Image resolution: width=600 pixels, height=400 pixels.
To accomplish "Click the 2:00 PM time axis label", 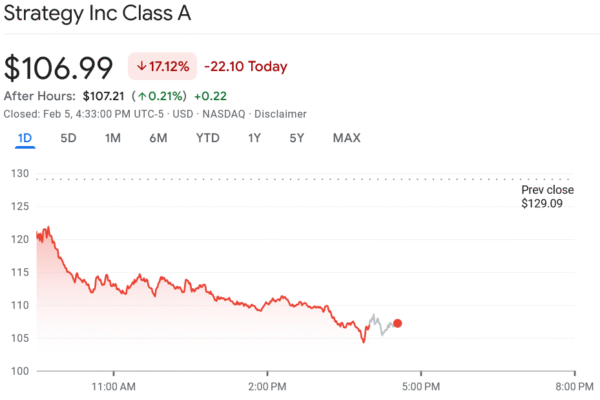I will coord(267,385).
